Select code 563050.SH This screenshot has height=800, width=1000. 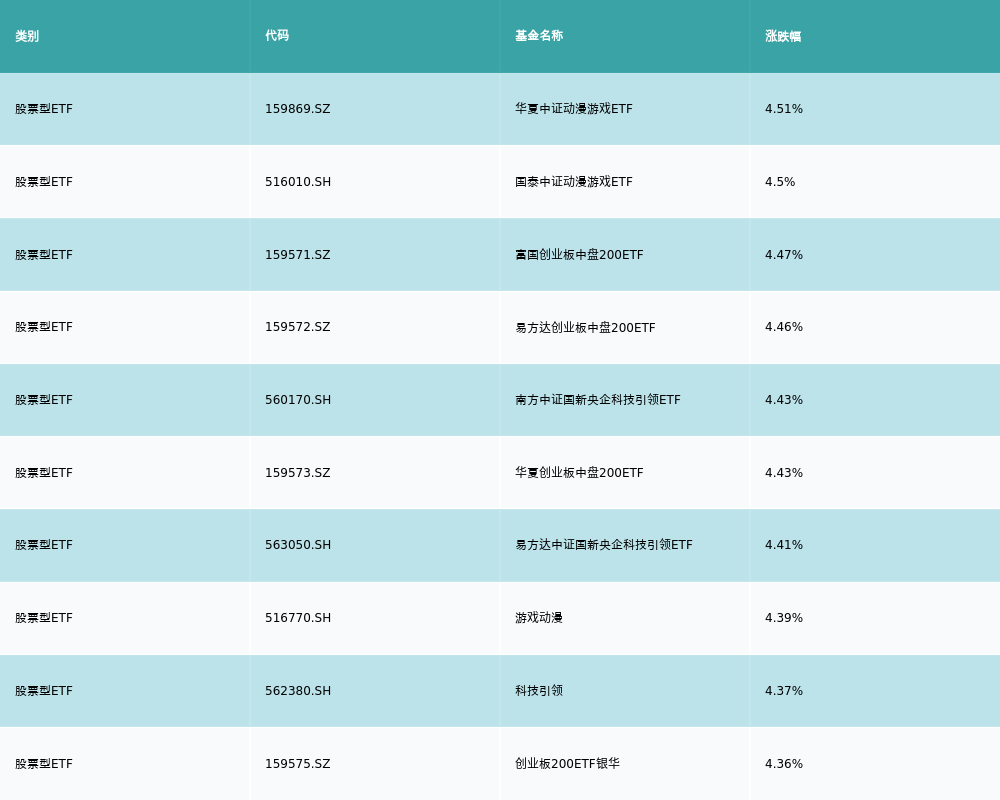tap(298, 545)
